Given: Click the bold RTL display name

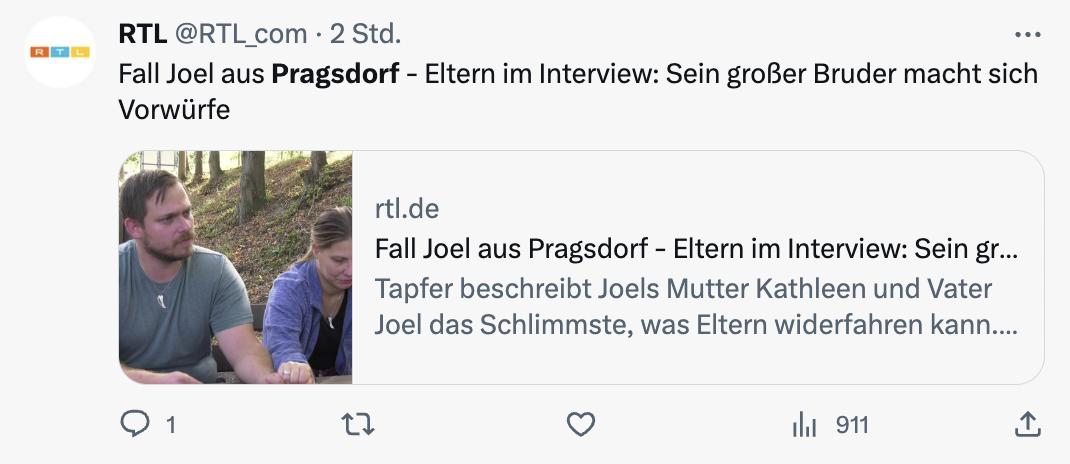Looking at the screenshot, I should coord(143,34).
